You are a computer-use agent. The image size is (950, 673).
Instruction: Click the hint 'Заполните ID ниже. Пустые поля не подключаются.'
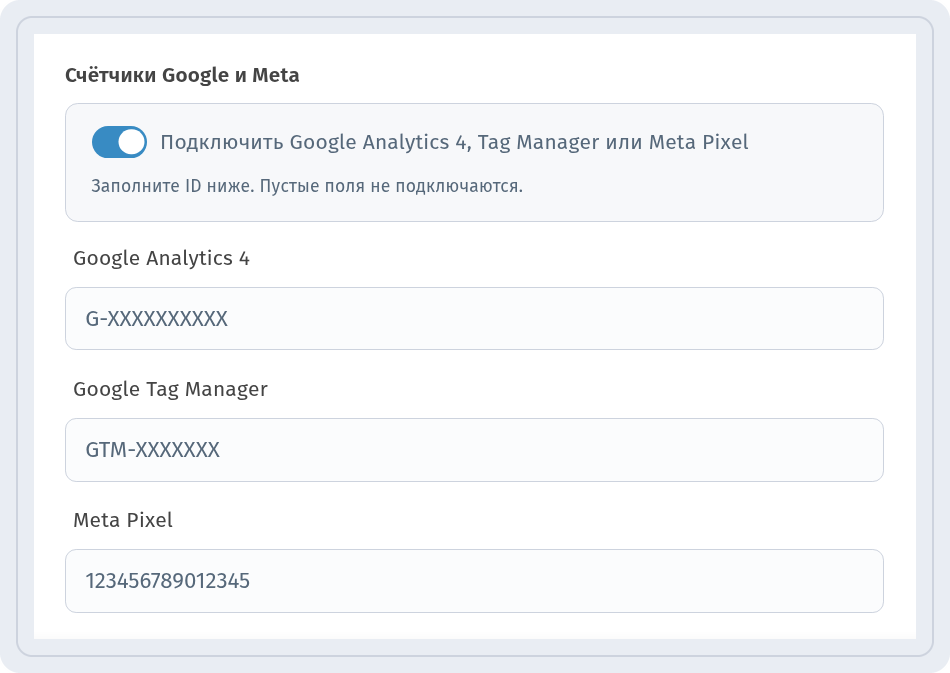(307, 185)
